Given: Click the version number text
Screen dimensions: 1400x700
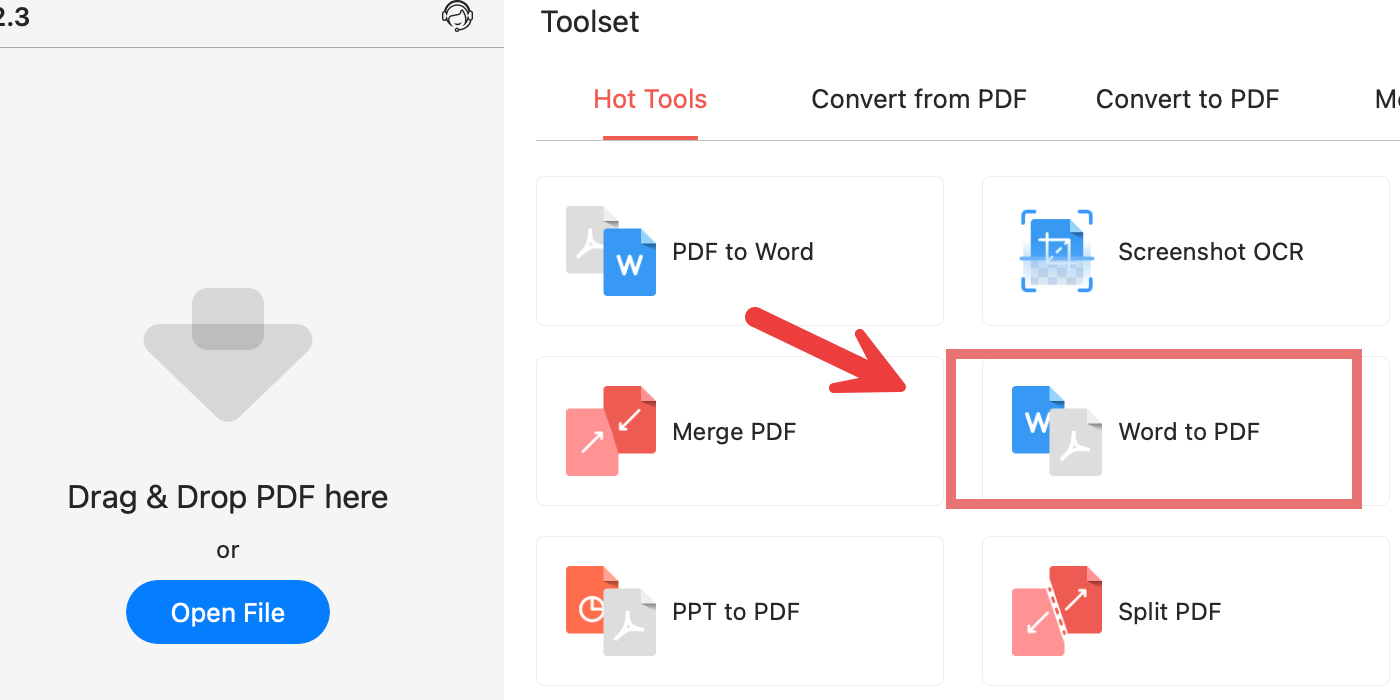Looking at the screenshot, I should pyautogui.click(x=13, y=17).
